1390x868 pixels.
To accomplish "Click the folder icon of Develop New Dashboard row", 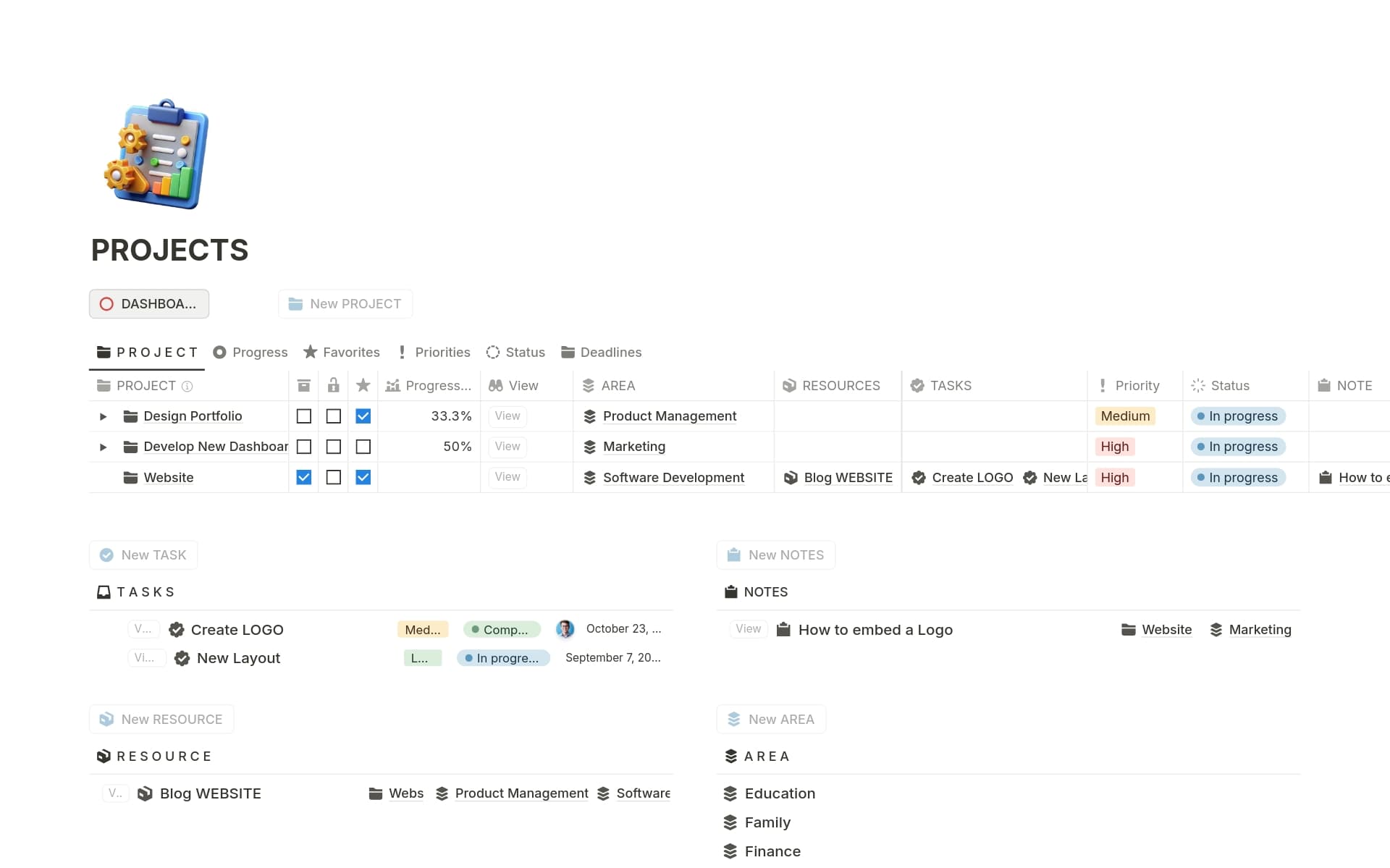I will [x=130, y=447].
